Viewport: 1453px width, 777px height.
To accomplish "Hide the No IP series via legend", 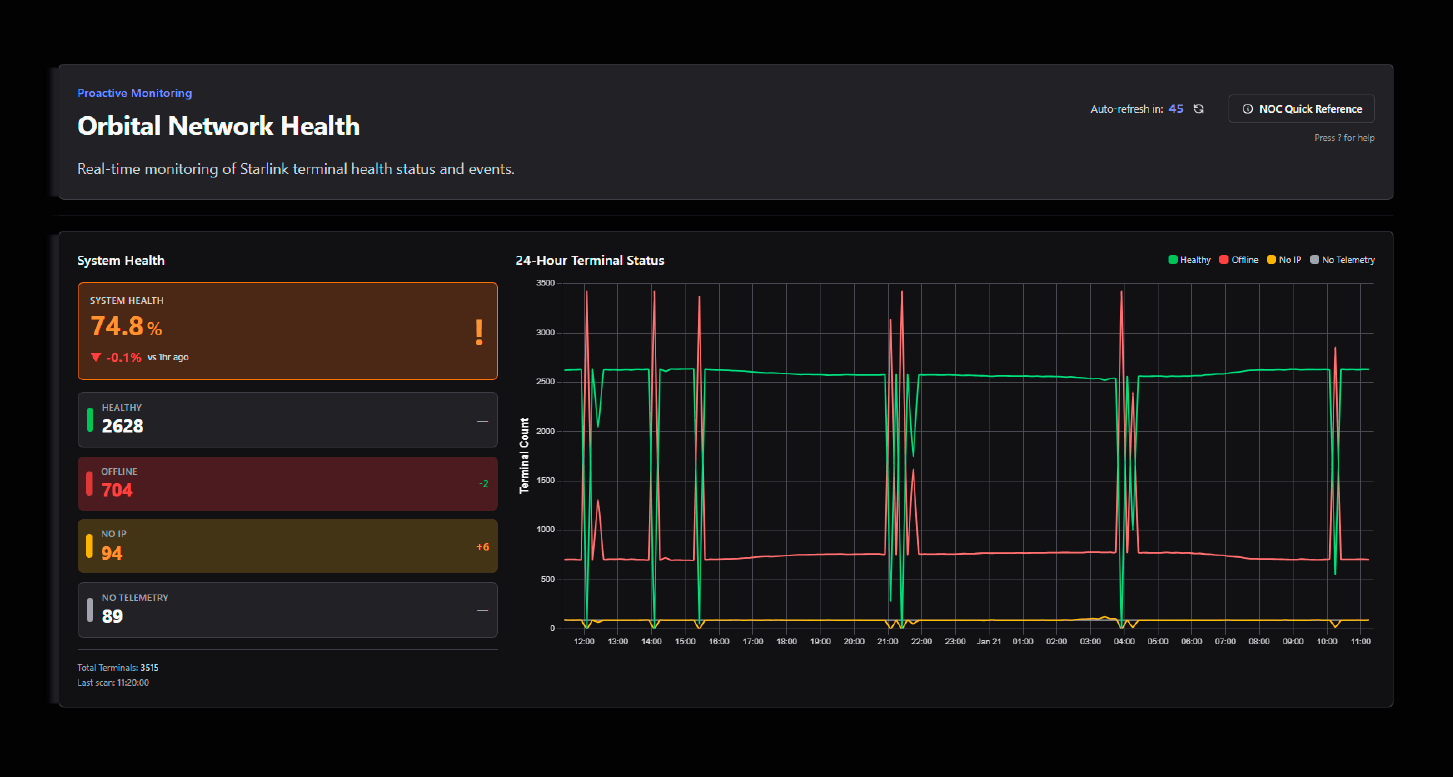I will click(1285, 260).
